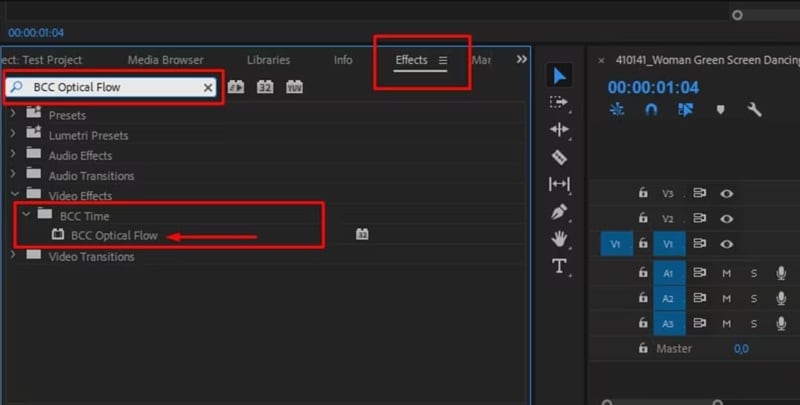Toggle lock on V2 track

point(643,218)
